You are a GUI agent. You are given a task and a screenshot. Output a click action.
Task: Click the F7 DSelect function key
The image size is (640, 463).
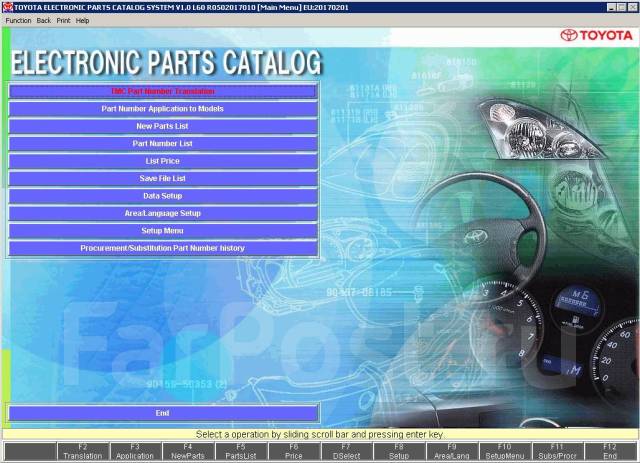(x=347, y=452)
